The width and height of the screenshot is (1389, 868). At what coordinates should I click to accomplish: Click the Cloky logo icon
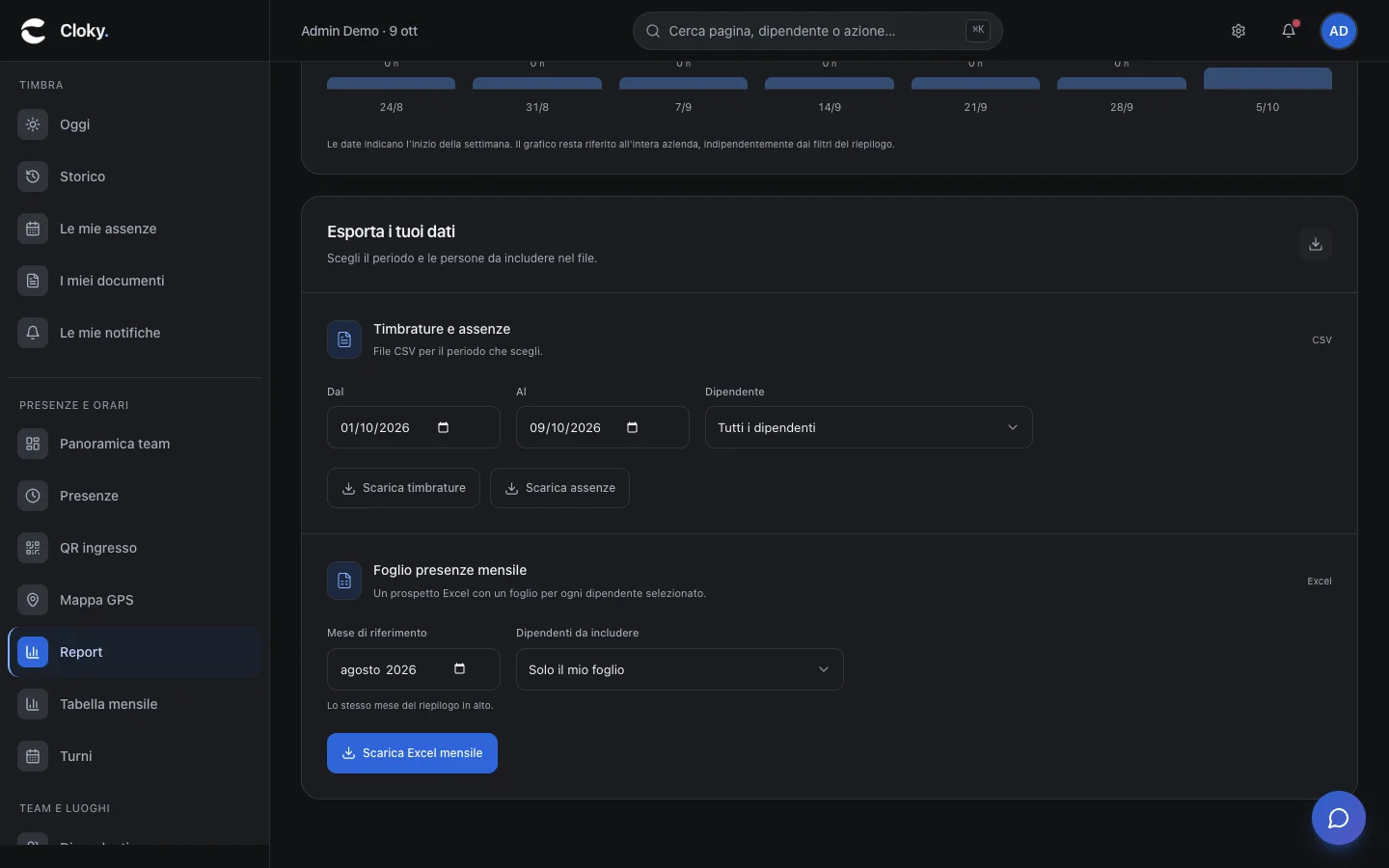[34, 31]
